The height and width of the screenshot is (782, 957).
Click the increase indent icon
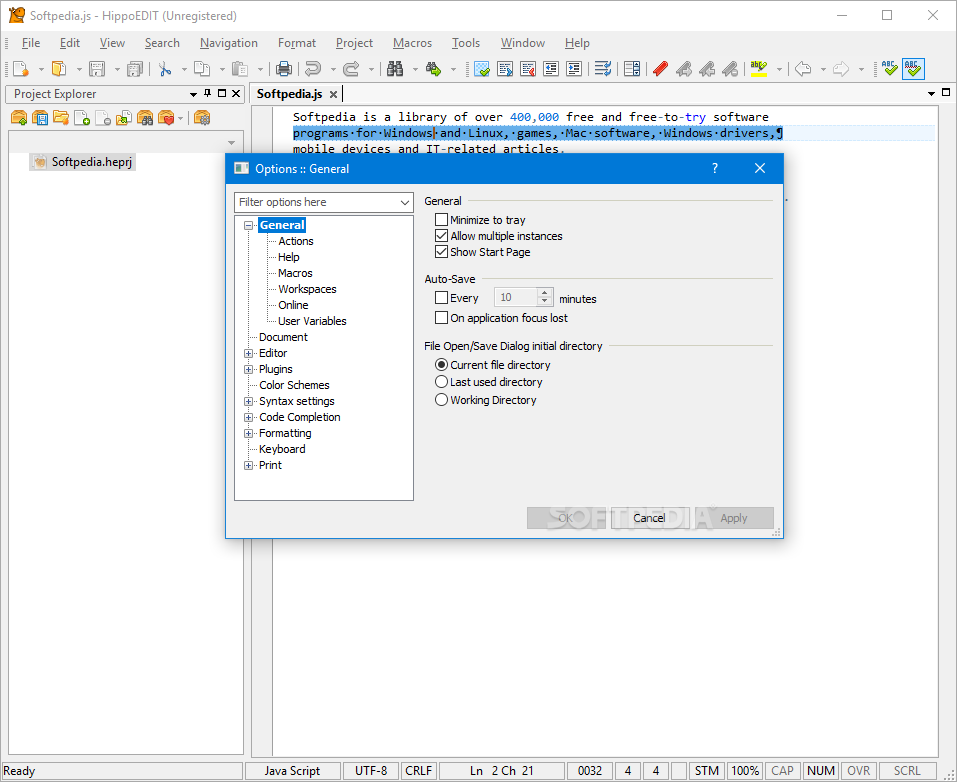pyautogui.click(x=574, y=68)
